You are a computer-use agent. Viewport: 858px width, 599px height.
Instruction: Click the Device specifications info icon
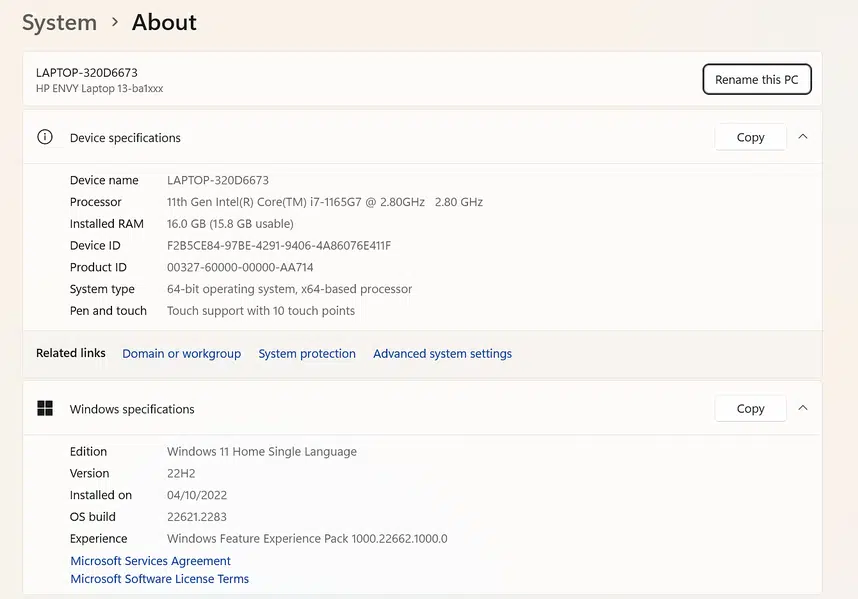tap(44, 137)
